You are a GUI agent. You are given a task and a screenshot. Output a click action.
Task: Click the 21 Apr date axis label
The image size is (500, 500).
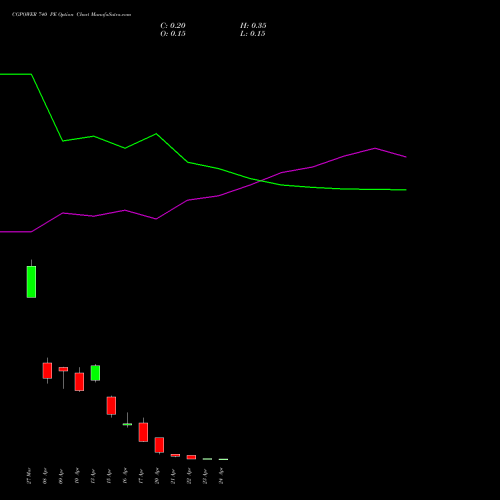173,476
